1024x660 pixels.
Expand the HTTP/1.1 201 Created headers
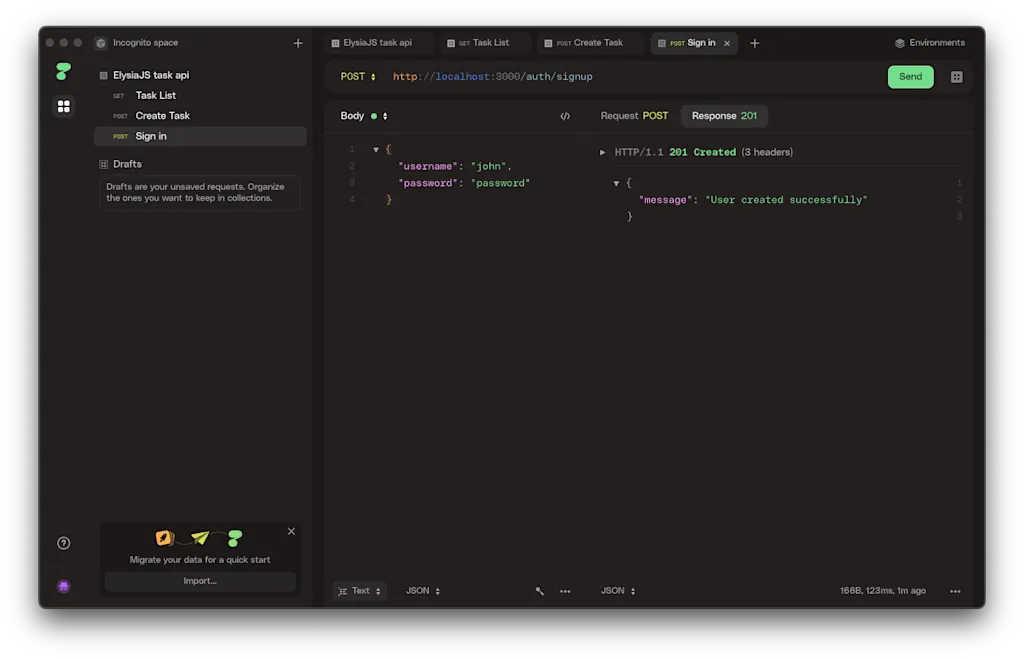tap(602, 153)
